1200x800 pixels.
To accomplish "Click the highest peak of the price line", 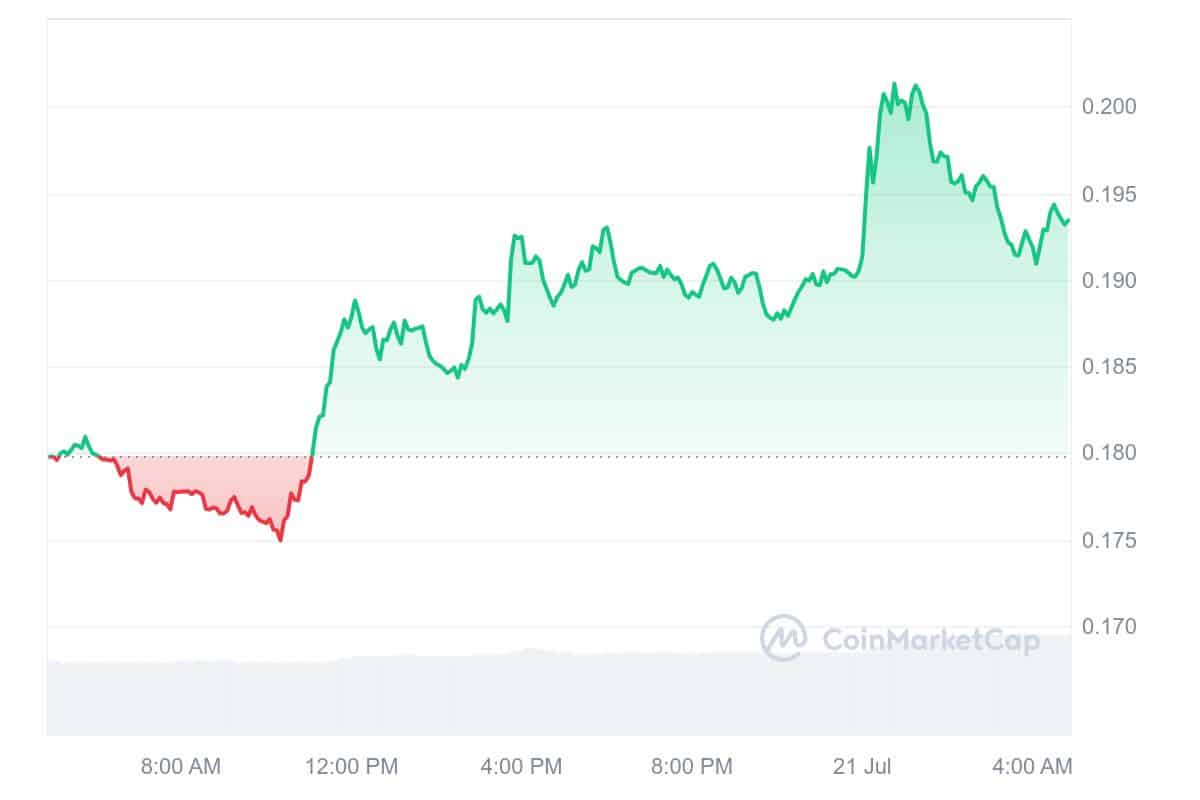I will point(894,84).
